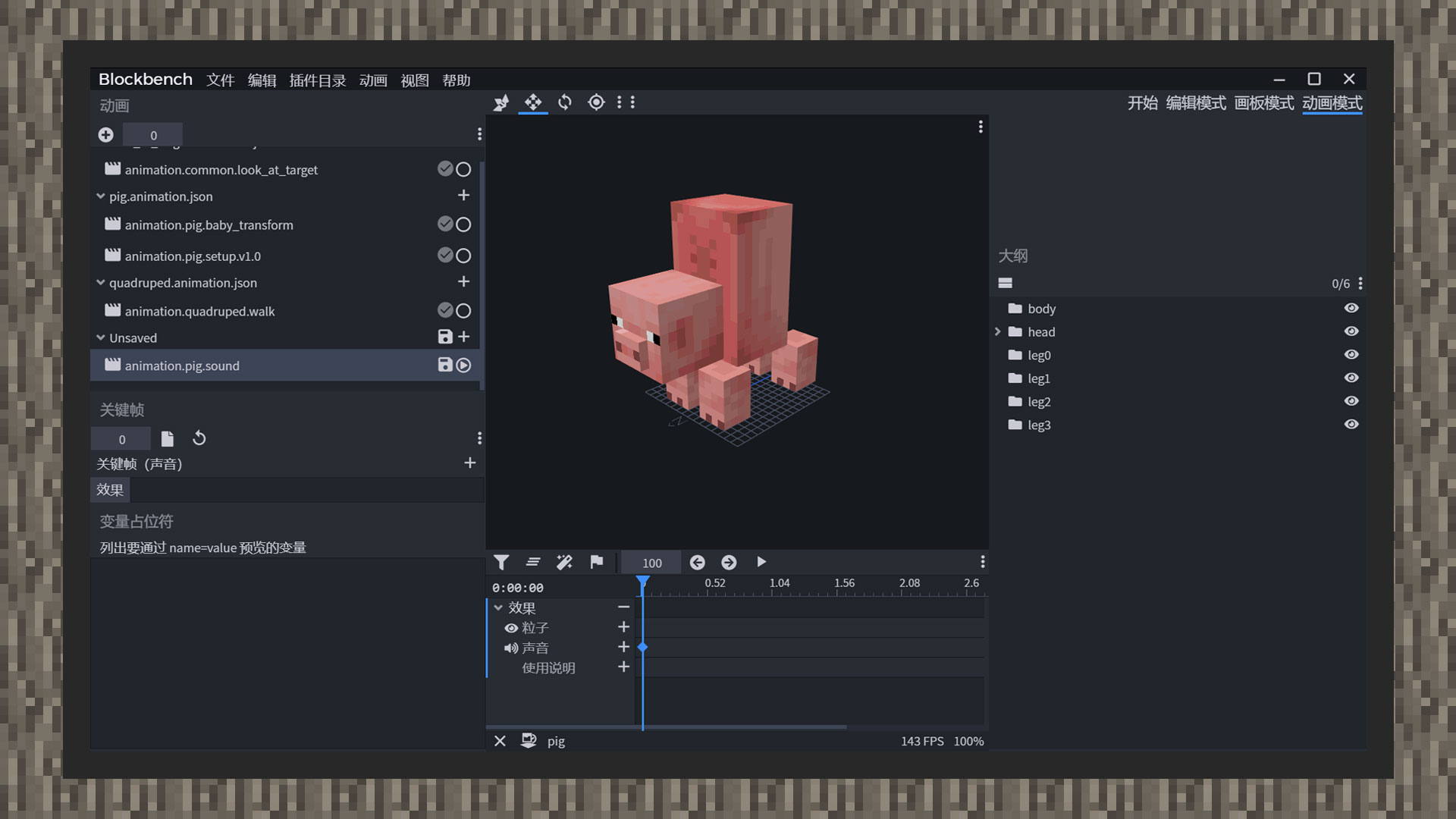1456x819 pixels.
Task: Open the 文件 menu
Action: [x=221, y=80]
